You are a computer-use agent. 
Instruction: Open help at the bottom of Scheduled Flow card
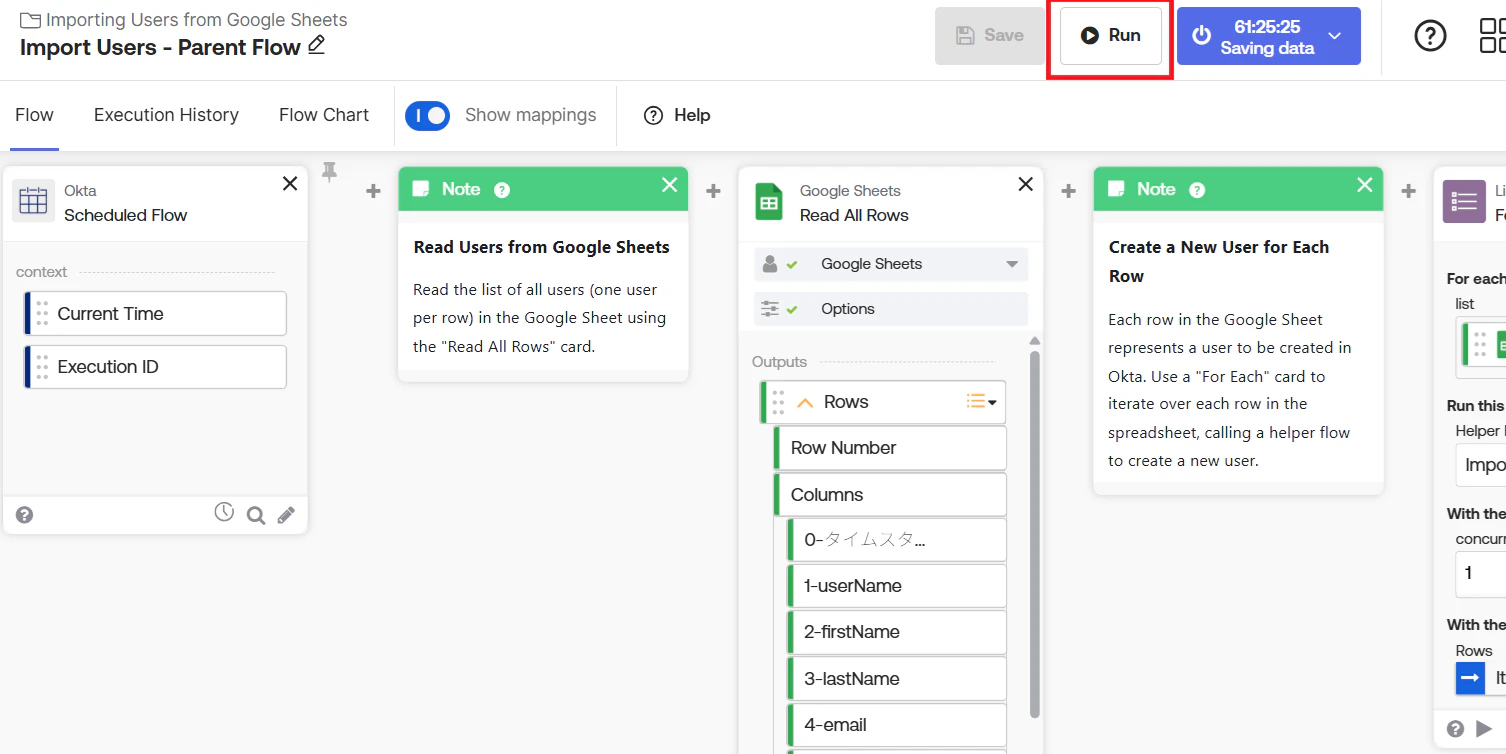pyautogui.click(x=25, y=515)
